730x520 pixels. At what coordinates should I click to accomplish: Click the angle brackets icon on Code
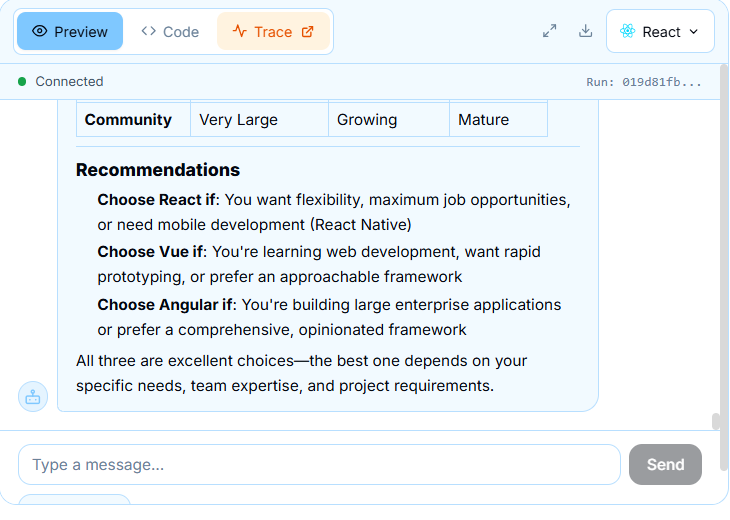[149, 31]
